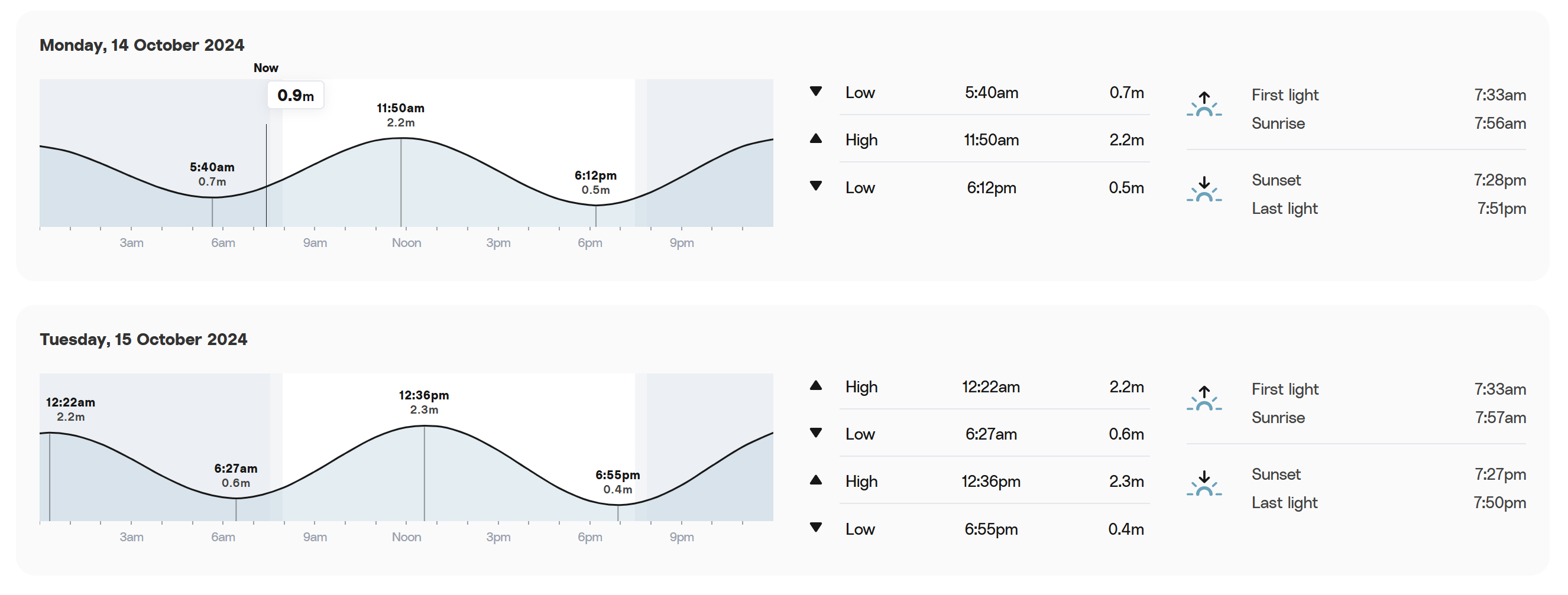Select the 11:50am high tide marker on Monday's chart
The image size is (1568, 595).
400,115
